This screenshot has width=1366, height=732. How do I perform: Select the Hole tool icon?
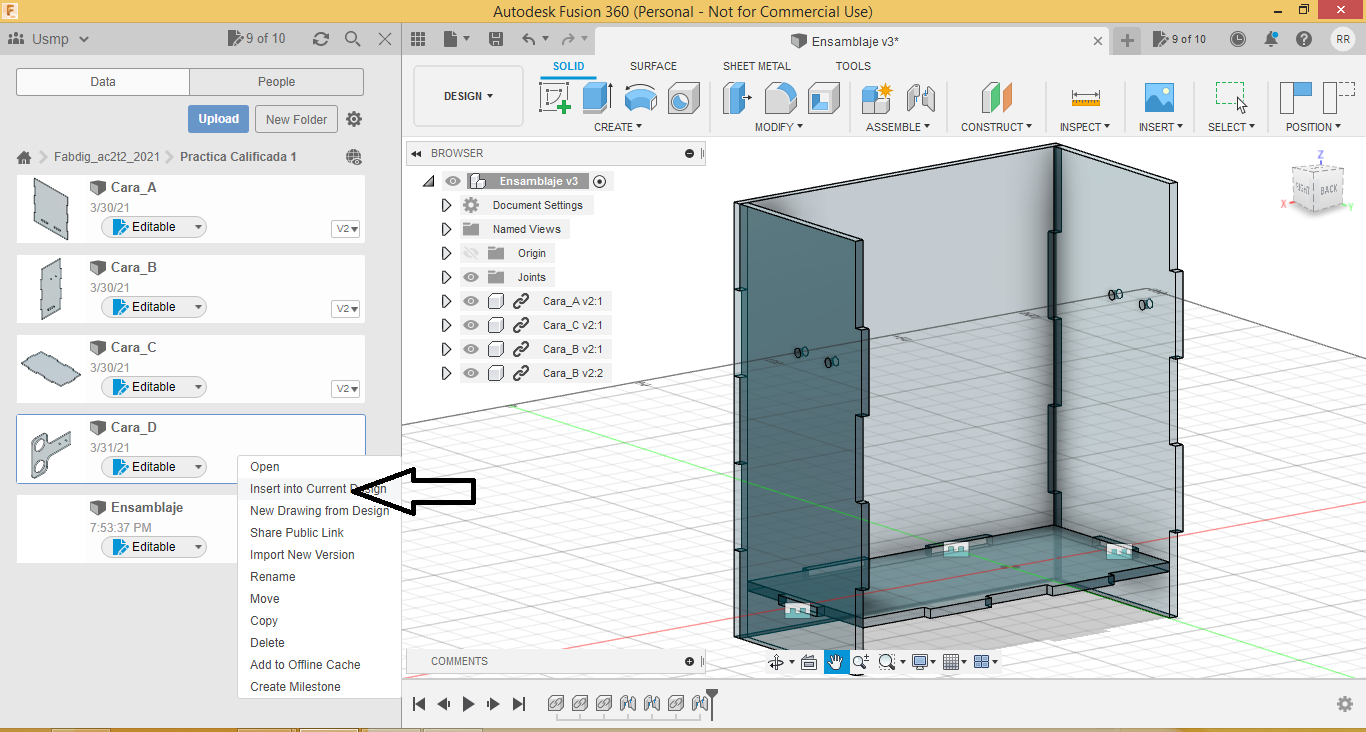tap(683, 98)
